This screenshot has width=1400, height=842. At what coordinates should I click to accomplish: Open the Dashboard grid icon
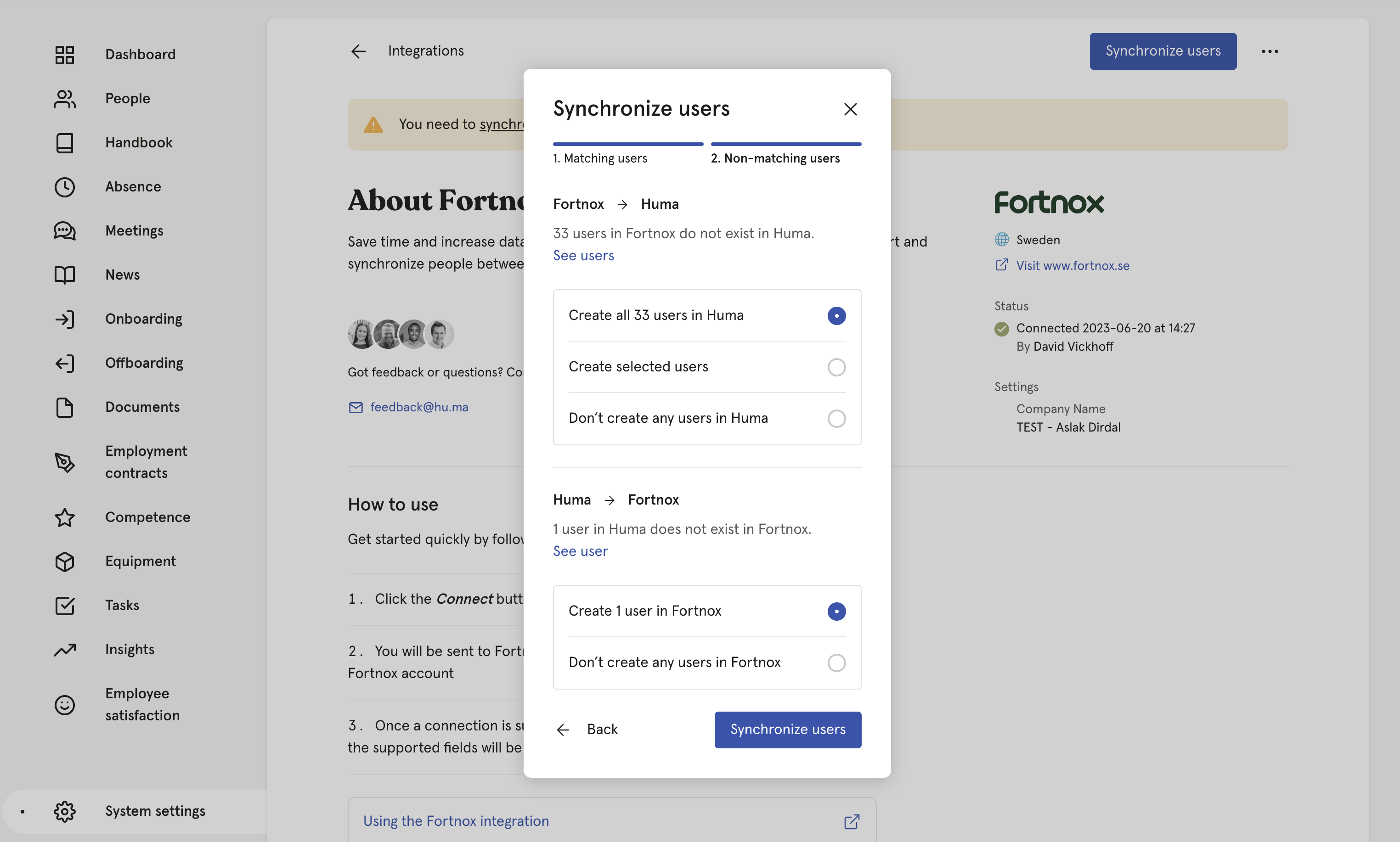click(65, 55)
